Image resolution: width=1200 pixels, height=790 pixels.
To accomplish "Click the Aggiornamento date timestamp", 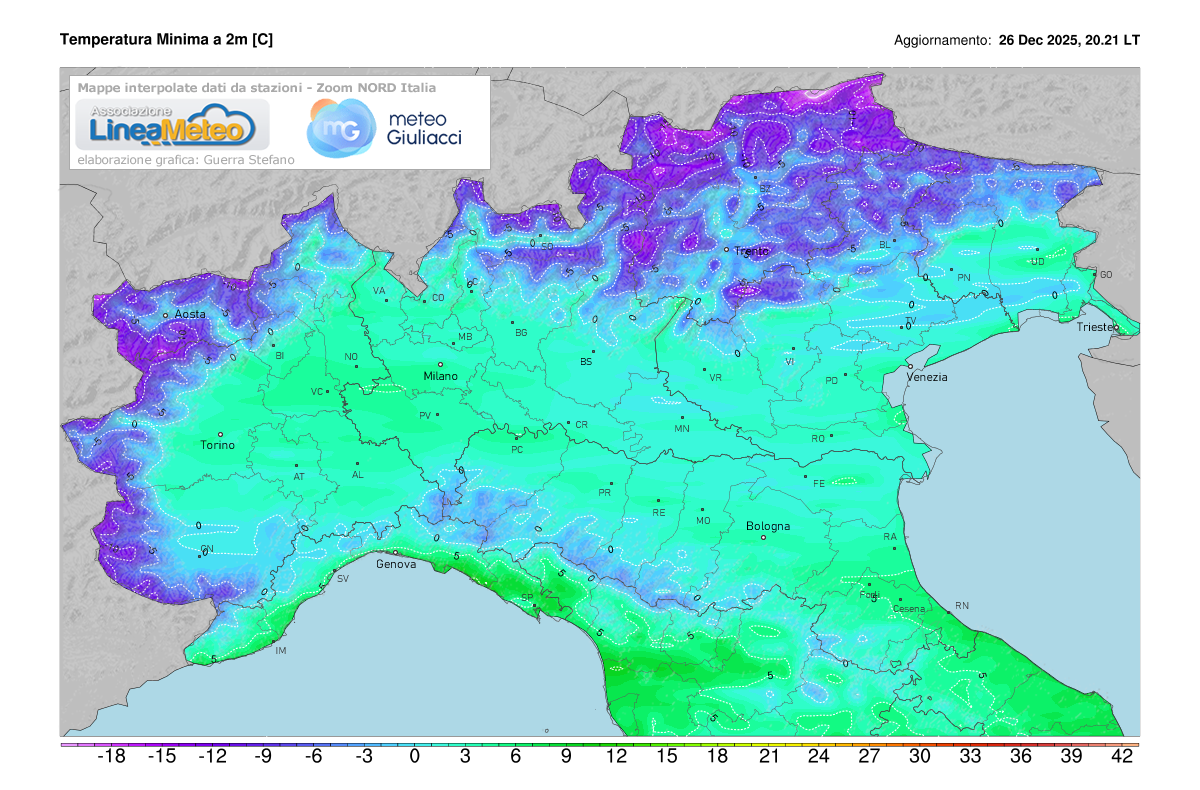I will point(1069,41).
